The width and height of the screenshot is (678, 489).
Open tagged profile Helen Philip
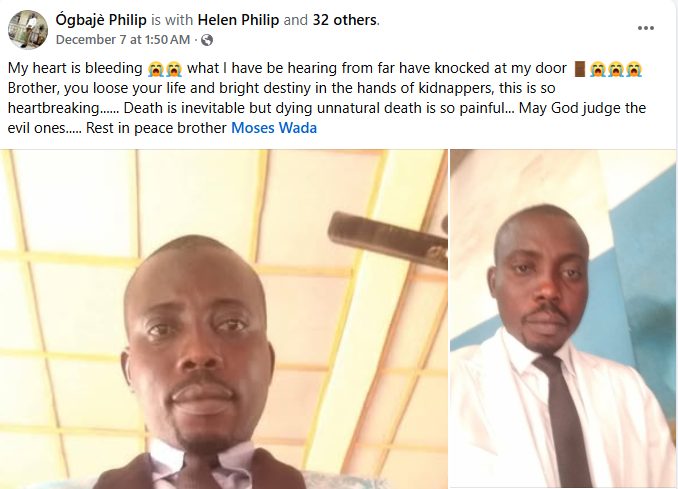pyautogui.click(x=238, y=20)
